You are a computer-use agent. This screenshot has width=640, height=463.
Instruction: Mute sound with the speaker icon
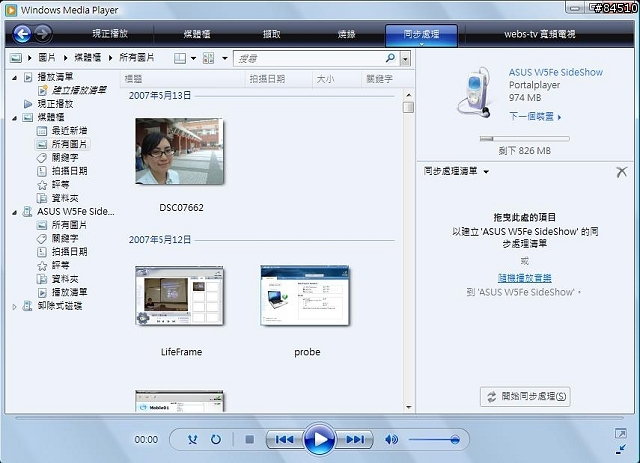tap(391, 440)
